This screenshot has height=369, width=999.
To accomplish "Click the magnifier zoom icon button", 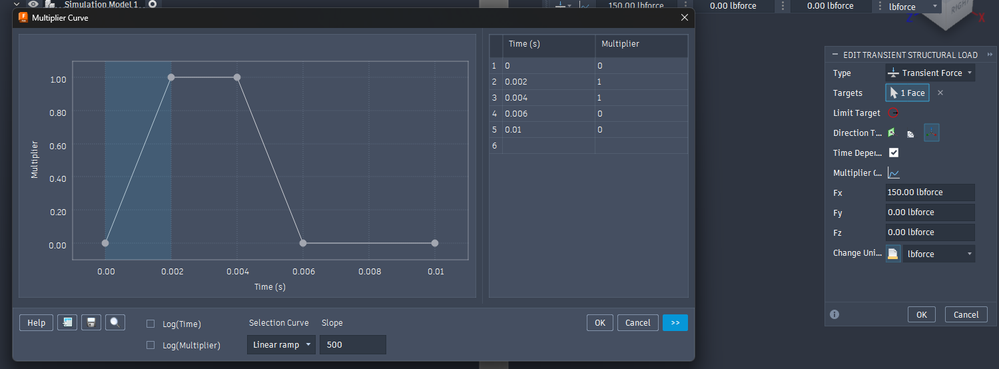I will tap(115, 322).
